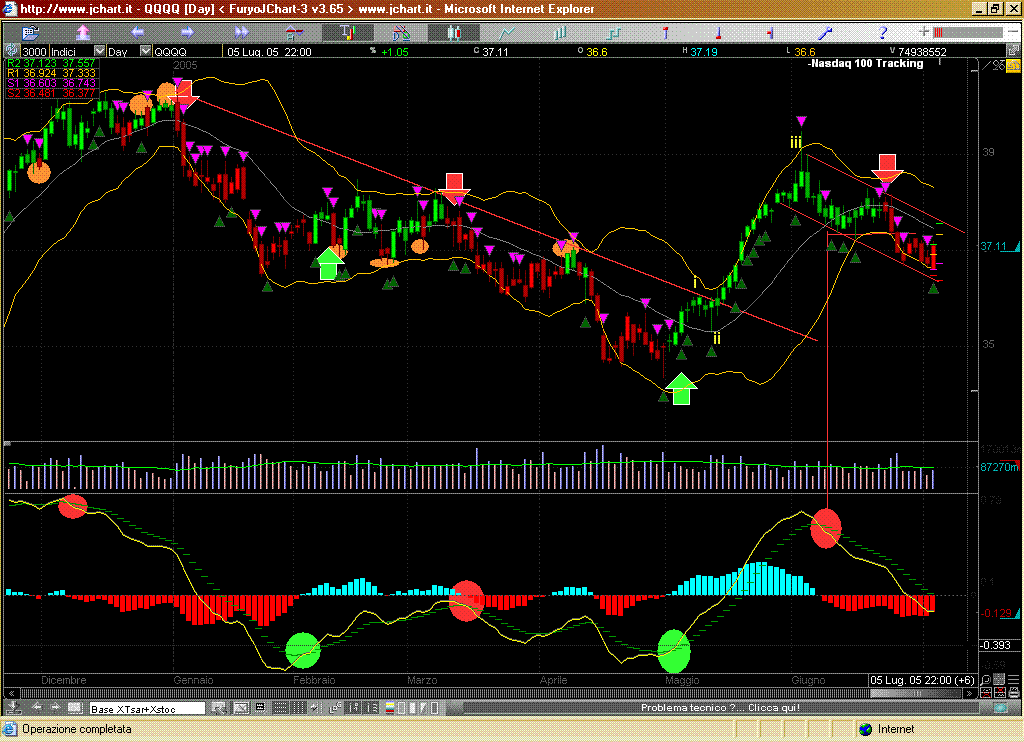Click the double right arrow toolbar icon
The width and height of the screenshot is (1024, 742).
[241, 33]
